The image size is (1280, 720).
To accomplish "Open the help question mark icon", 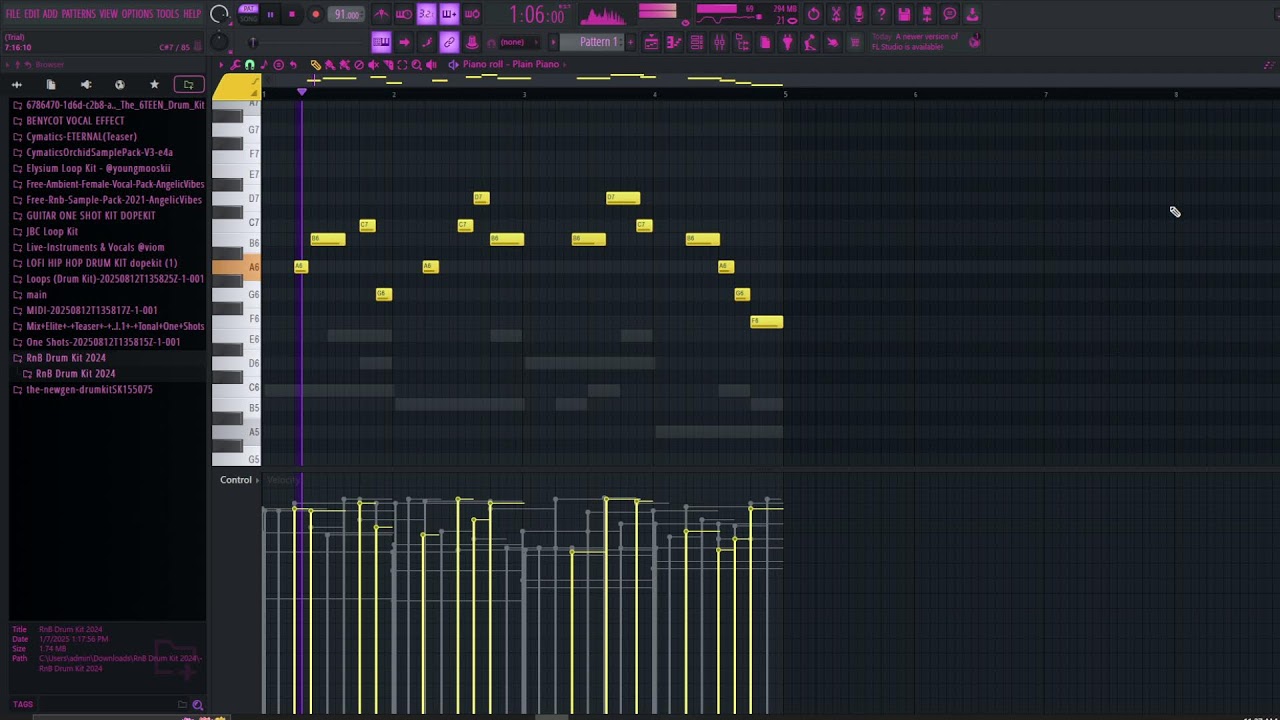I will click(x=881, y=14).
